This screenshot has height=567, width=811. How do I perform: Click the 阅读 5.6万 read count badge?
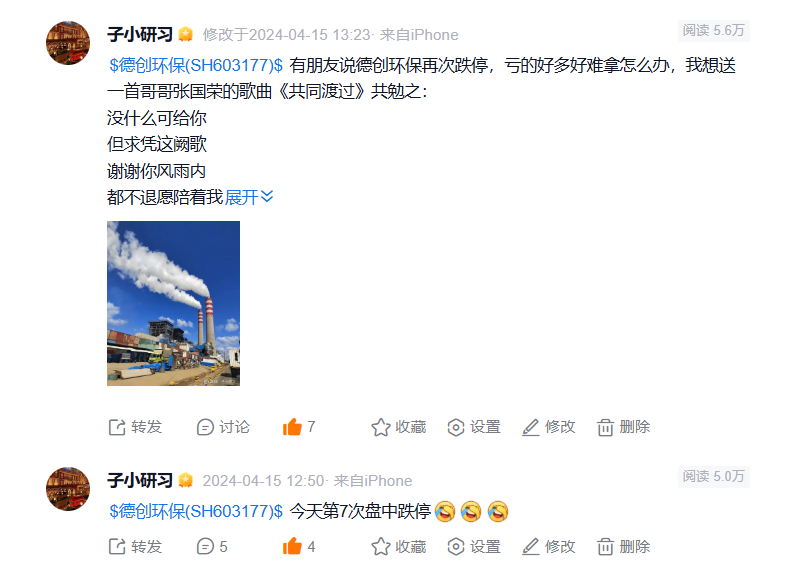713,31
